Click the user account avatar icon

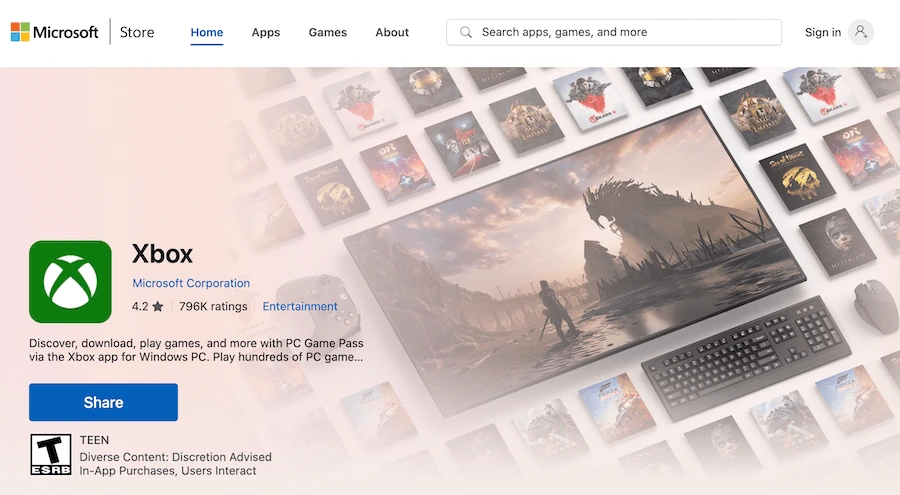tap(861, 32)
